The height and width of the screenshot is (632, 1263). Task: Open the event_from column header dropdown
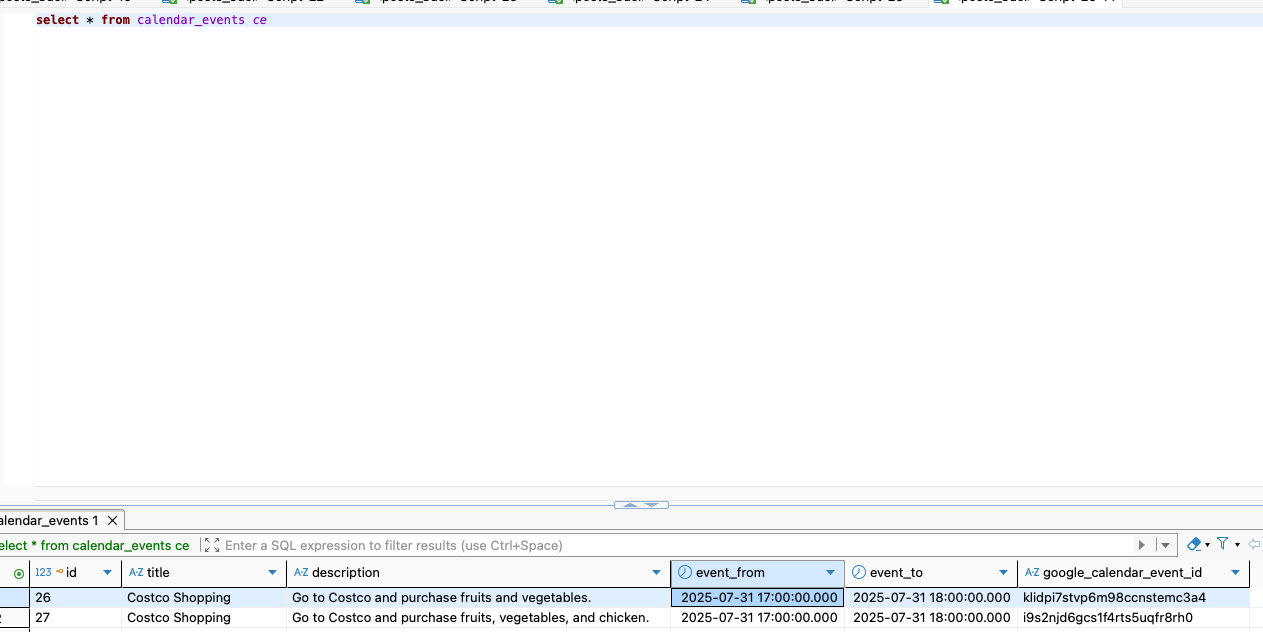pos(828,572)
